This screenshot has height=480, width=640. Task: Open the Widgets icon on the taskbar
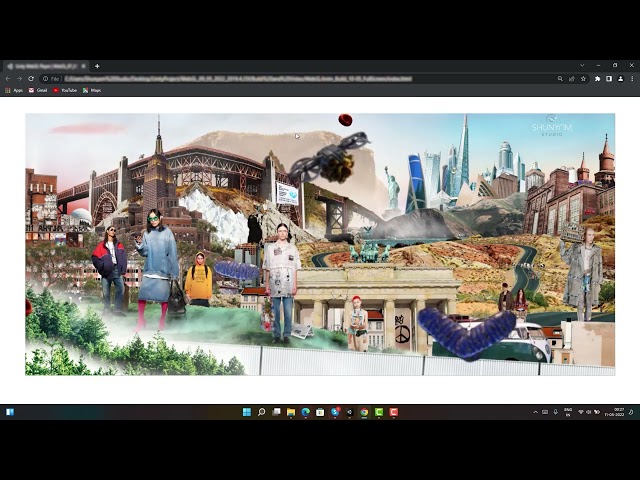(10, 412)
